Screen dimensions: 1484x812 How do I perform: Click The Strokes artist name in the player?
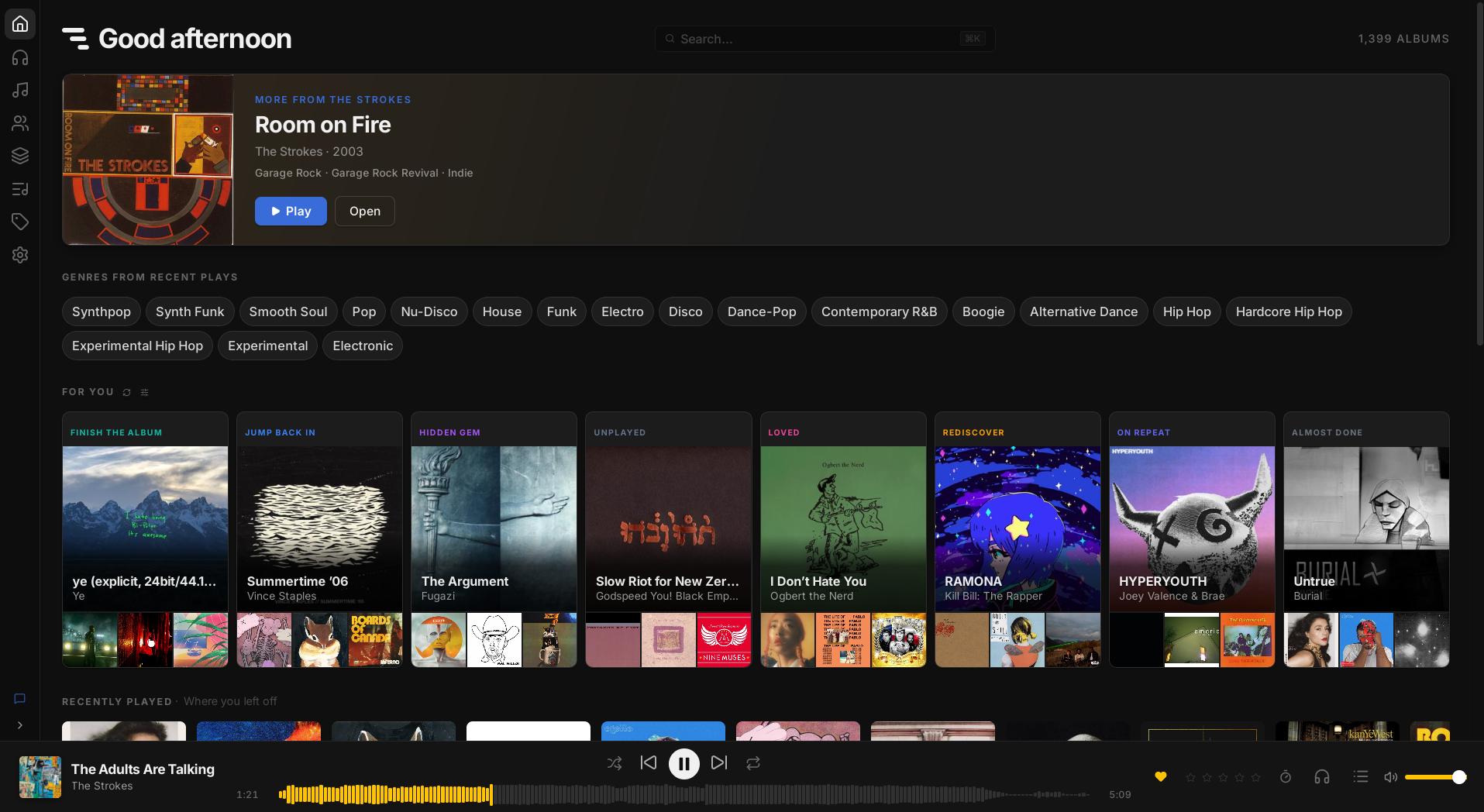[x=102, y=786]
